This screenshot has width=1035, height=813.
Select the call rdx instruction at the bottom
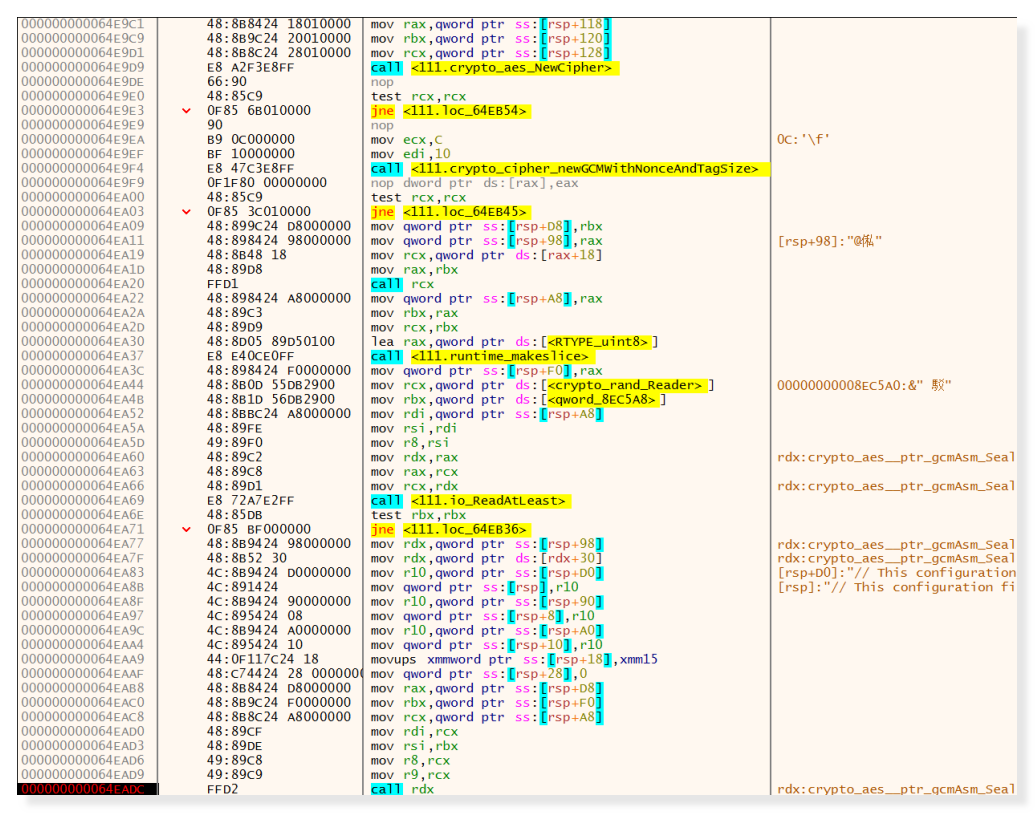click(402, 789)
